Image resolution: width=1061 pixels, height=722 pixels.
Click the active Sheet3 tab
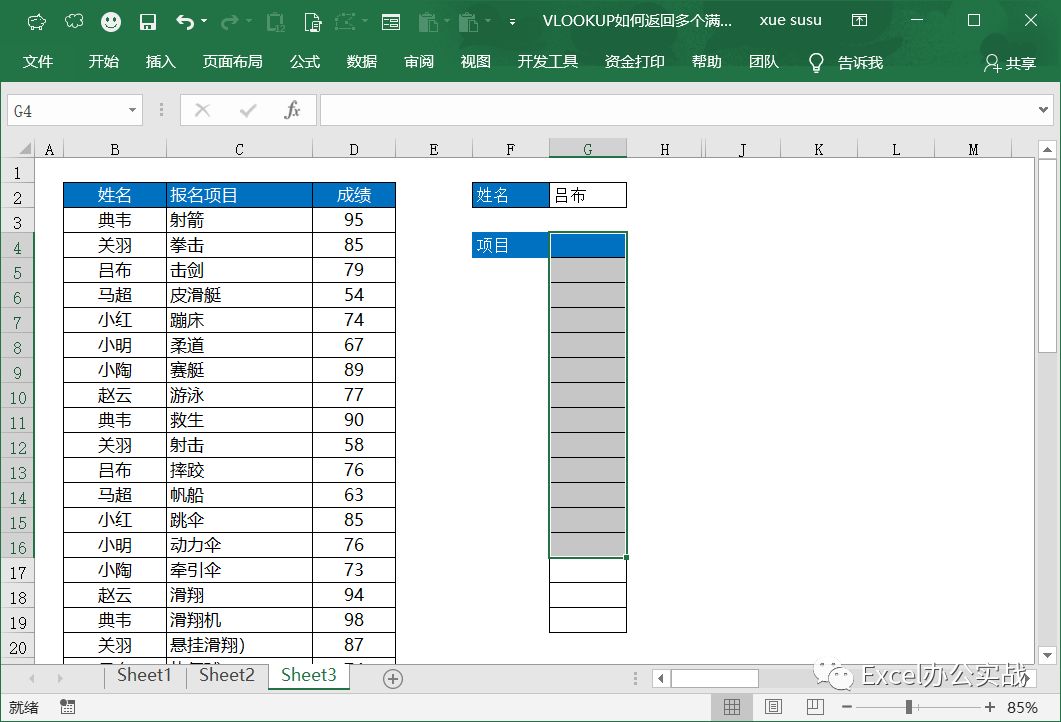tap(309, 675)
